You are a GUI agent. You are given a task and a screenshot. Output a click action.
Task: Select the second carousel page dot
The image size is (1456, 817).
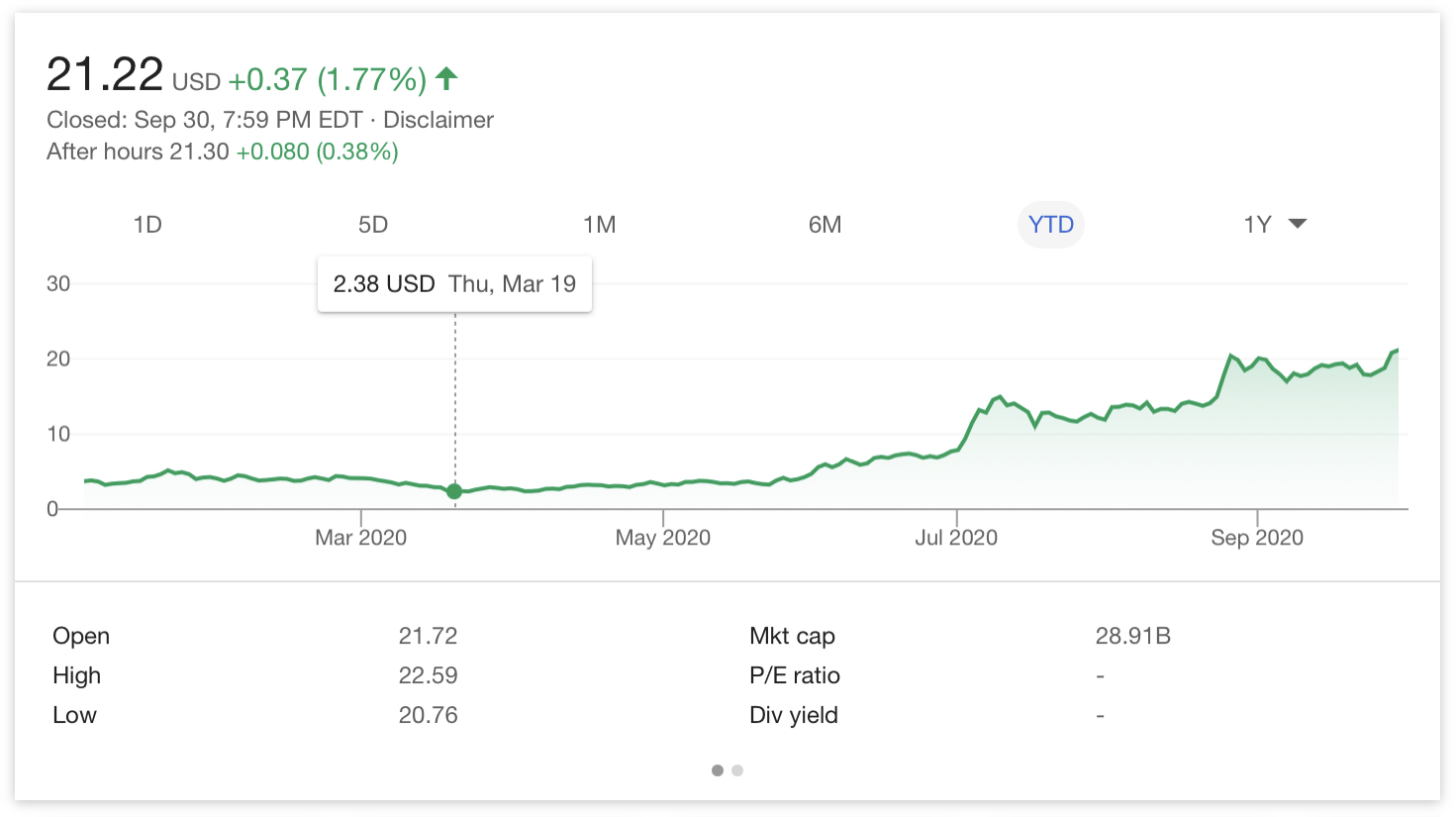click(x=737, y=769)
